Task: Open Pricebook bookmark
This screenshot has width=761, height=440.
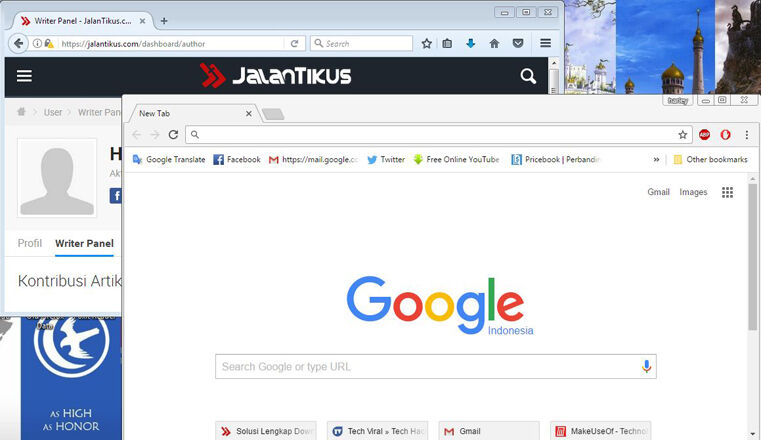Action: click(x=556, y=160)
